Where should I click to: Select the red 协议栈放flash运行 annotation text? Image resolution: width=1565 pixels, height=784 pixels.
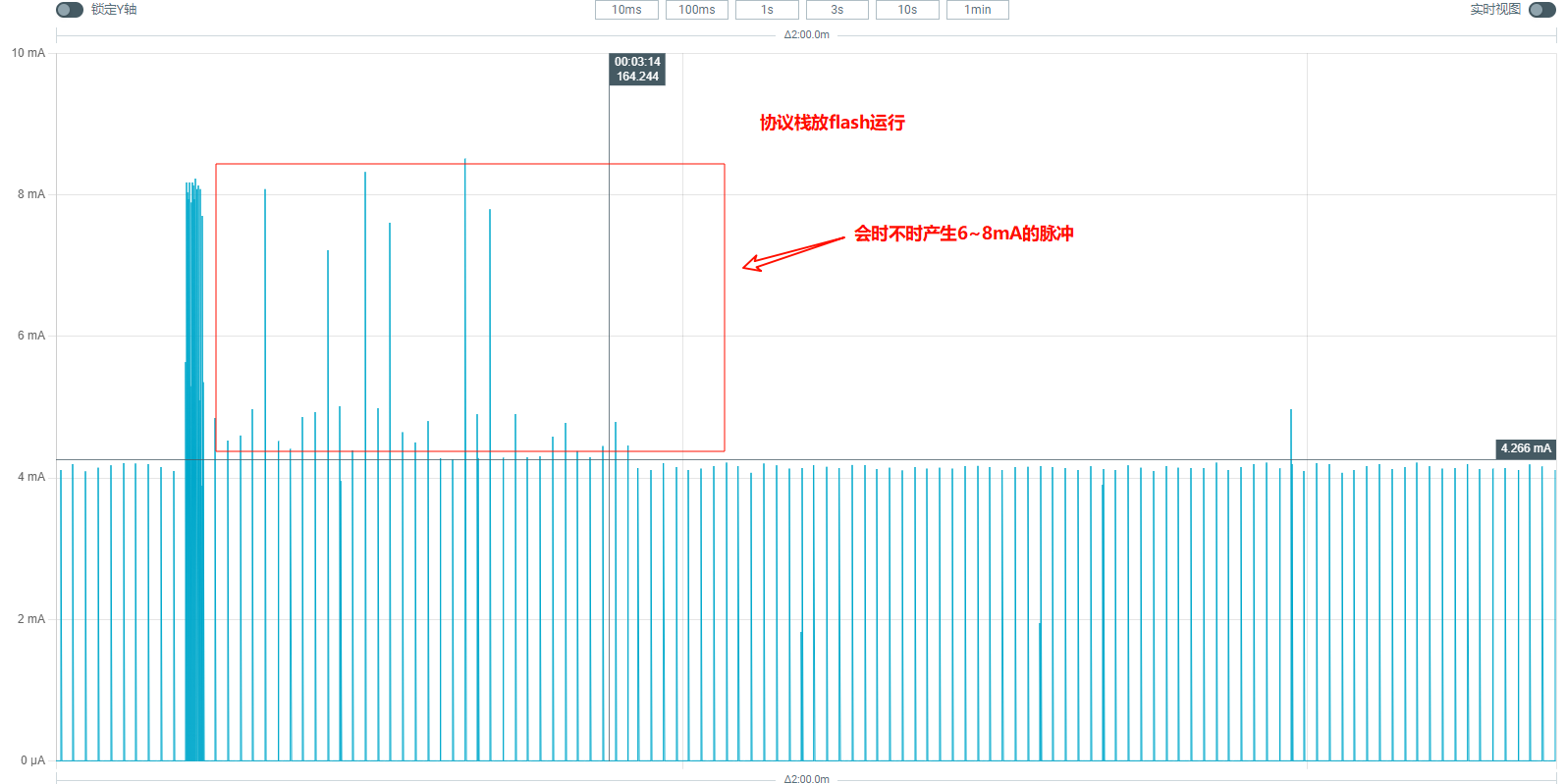(x=832, y=123)
